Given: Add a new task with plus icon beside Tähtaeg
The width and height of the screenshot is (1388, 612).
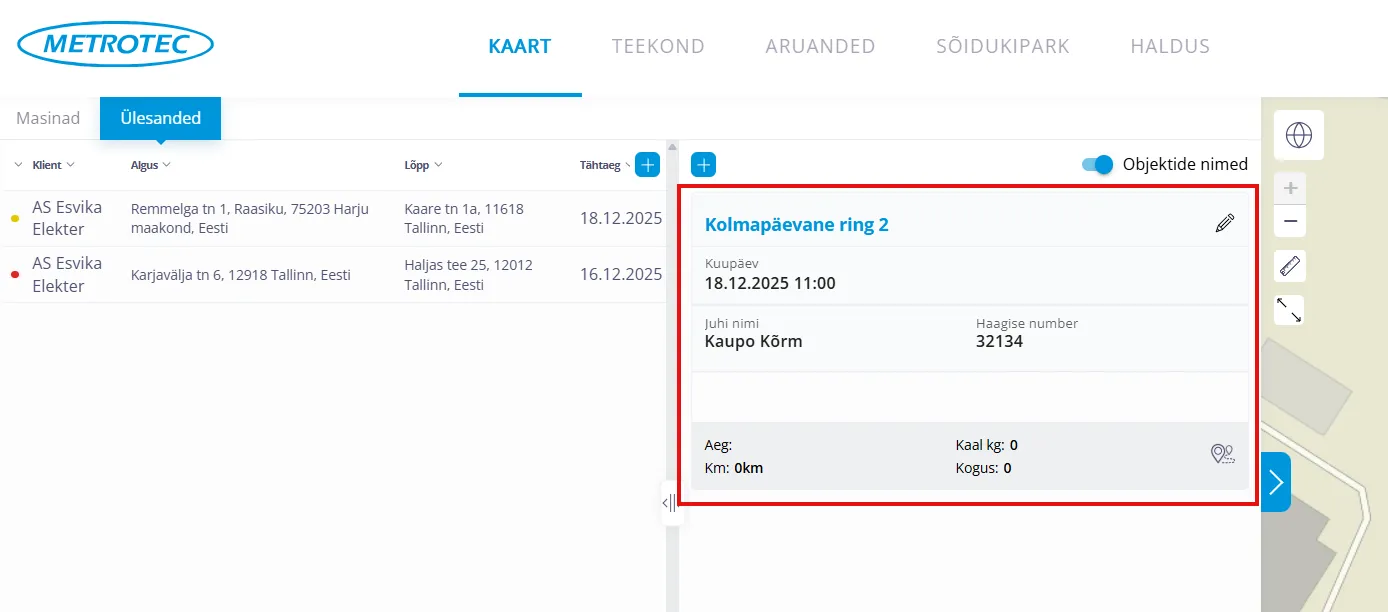Looking at the screenshot, I should point(647,165).
